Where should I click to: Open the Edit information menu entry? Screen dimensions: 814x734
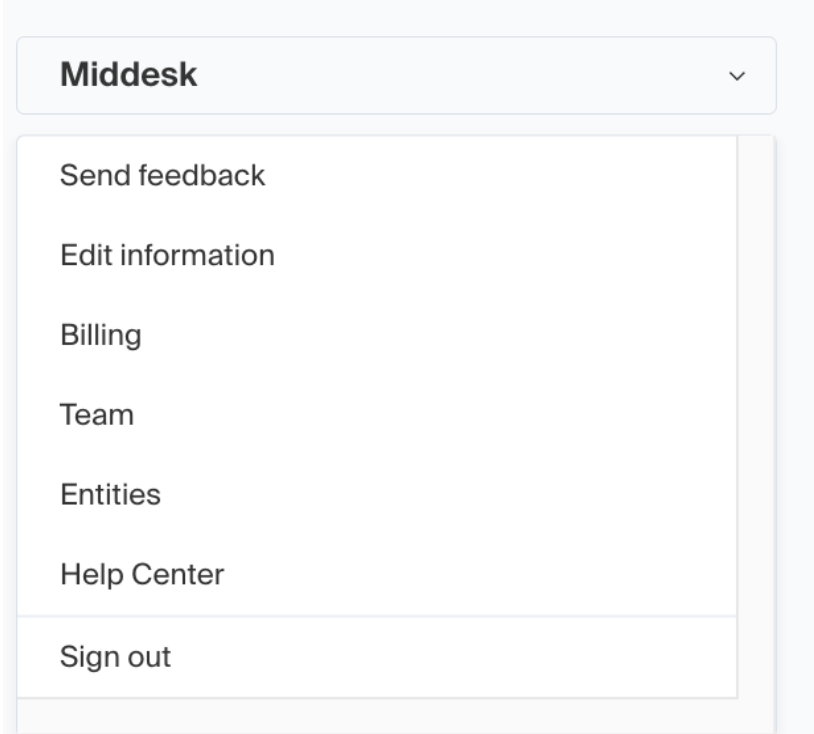coord(167,255)
